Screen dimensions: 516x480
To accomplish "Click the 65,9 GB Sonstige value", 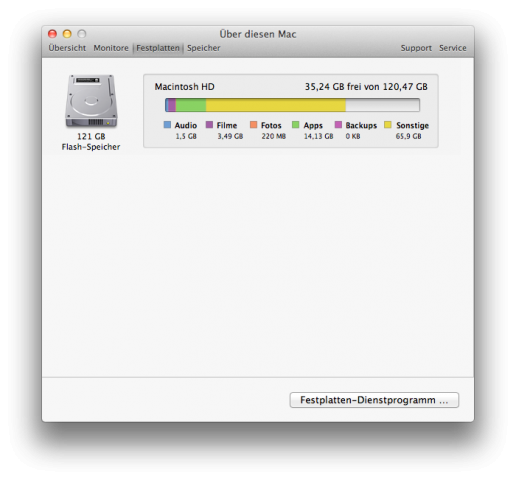I will (x=408, y=136).
